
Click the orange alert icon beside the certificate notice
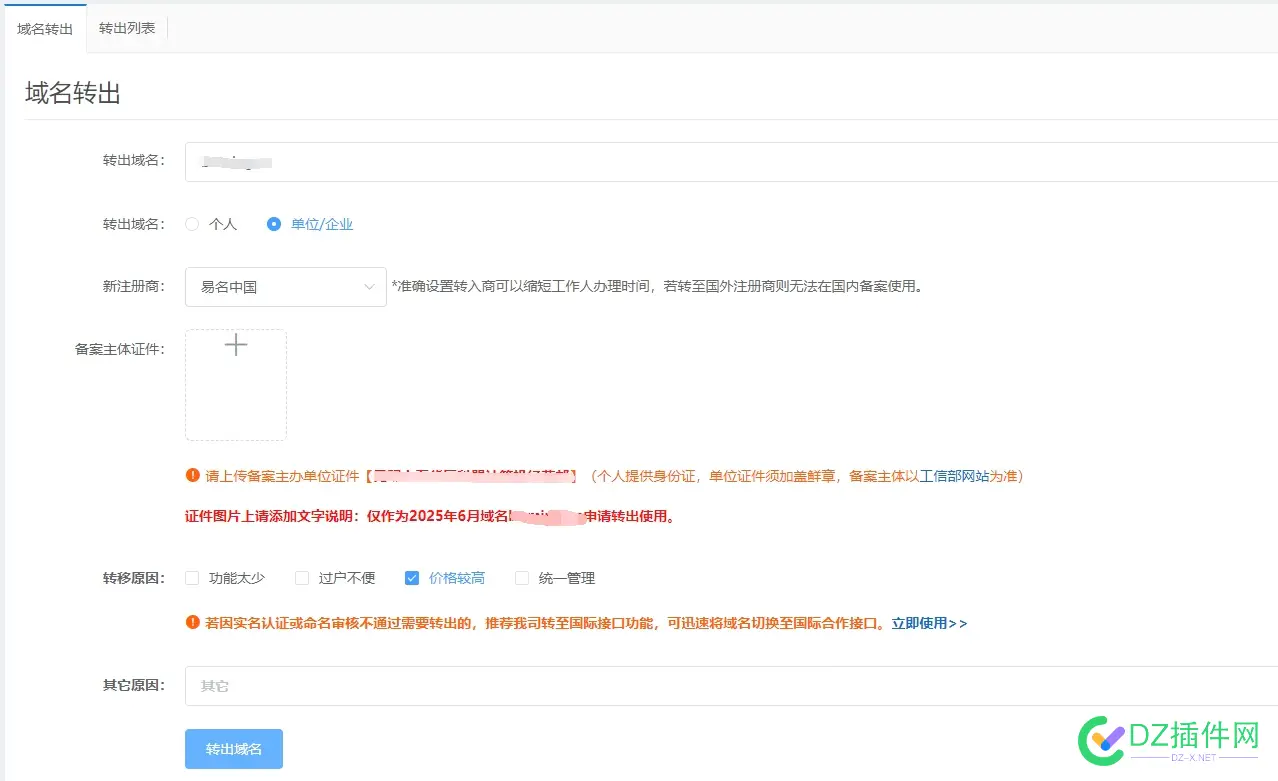click(x=192, y=475)
